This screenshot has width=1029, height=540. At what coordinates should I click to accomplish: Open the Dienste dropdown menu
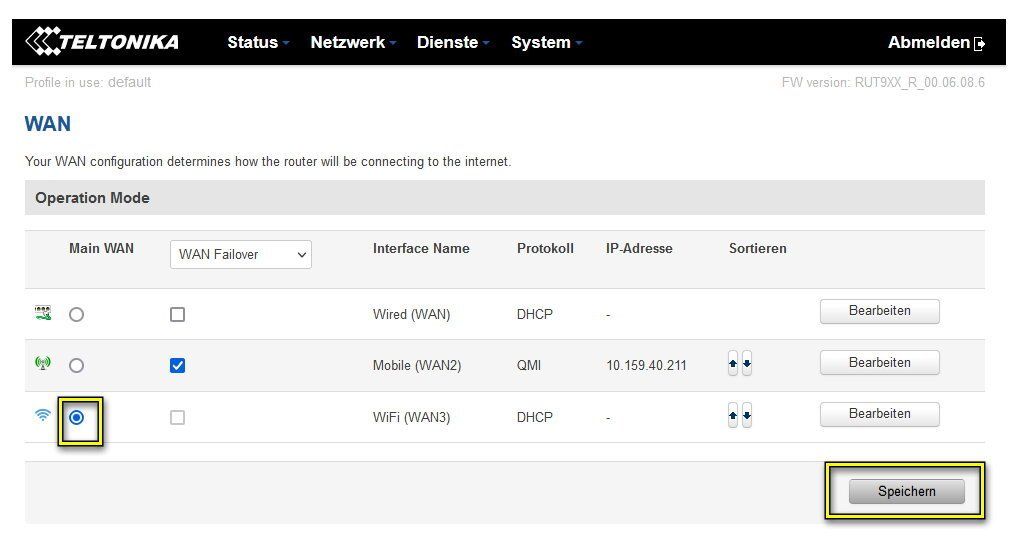(x=452, y=42)
